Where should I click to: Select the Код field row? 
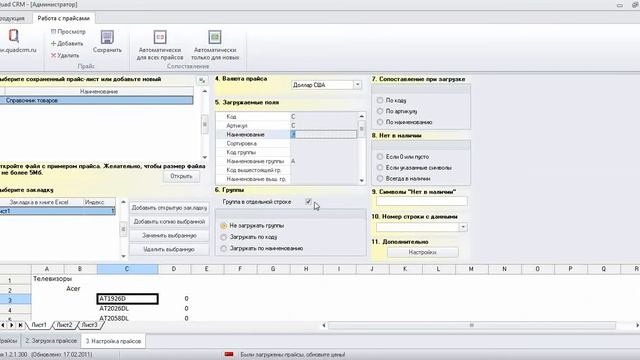[287, 117]
